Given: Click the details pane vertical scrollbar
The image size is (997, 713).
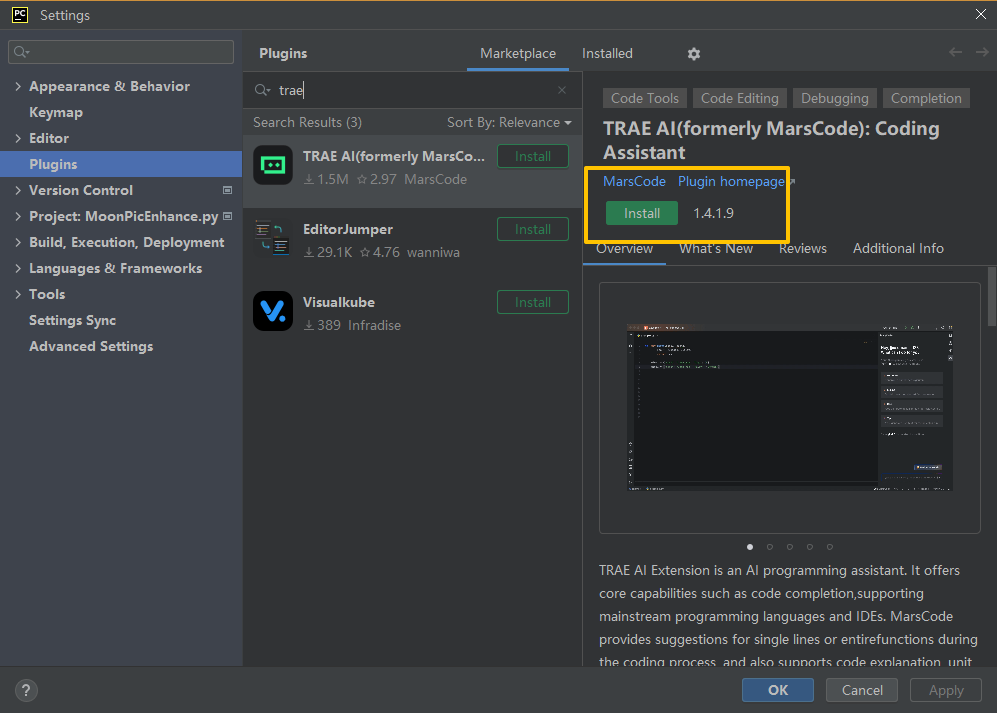Looking at the screenshot, I should tap(992, 296).
